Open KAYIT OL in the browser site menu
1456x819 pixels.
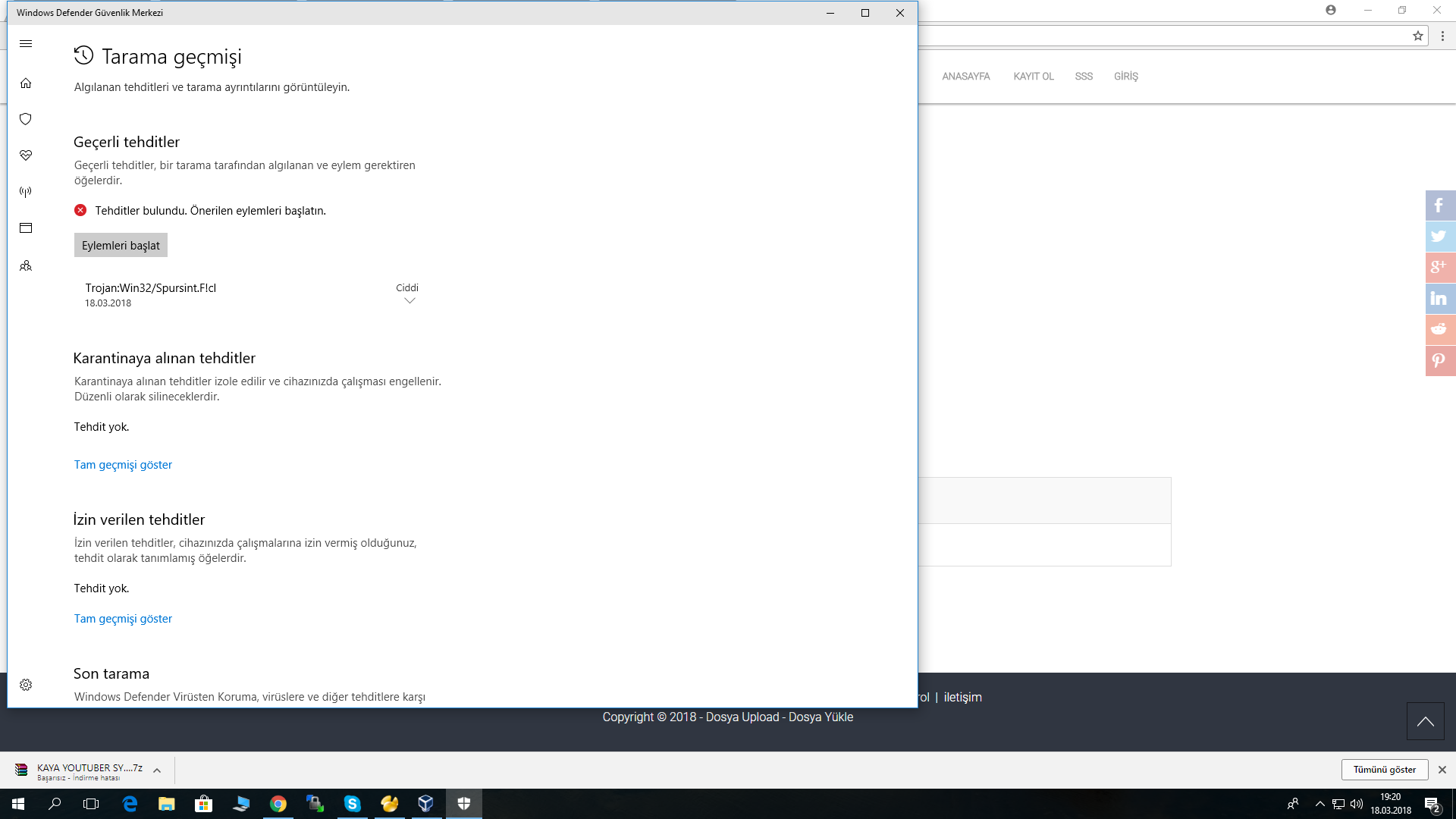[x=1034, y=77]
